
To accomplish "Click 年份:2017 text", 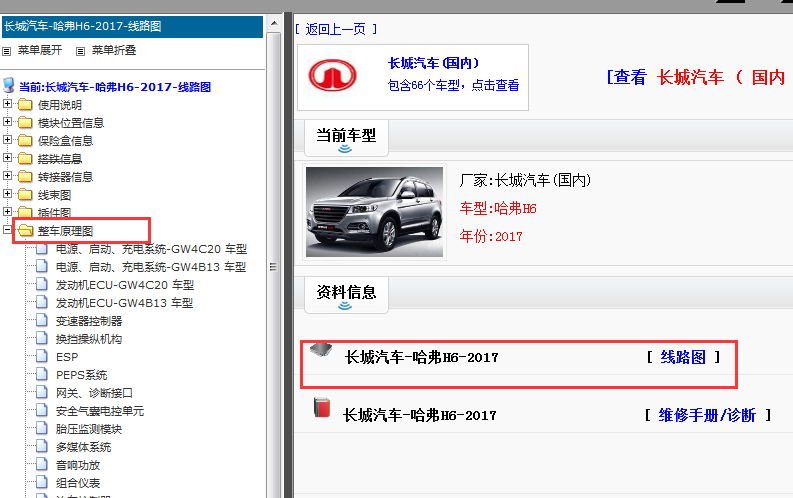I will pos(491,236).
